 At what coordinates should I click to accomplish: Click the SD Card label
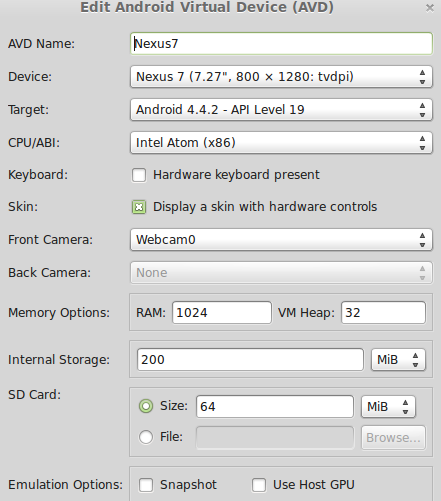tap(35, 395)
